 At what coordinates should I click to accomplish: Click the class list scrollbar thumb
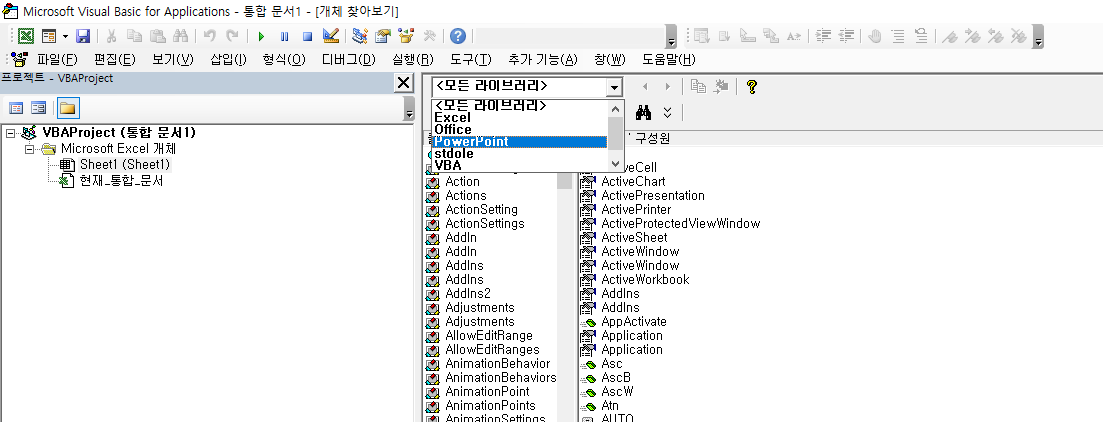point(564,180)
